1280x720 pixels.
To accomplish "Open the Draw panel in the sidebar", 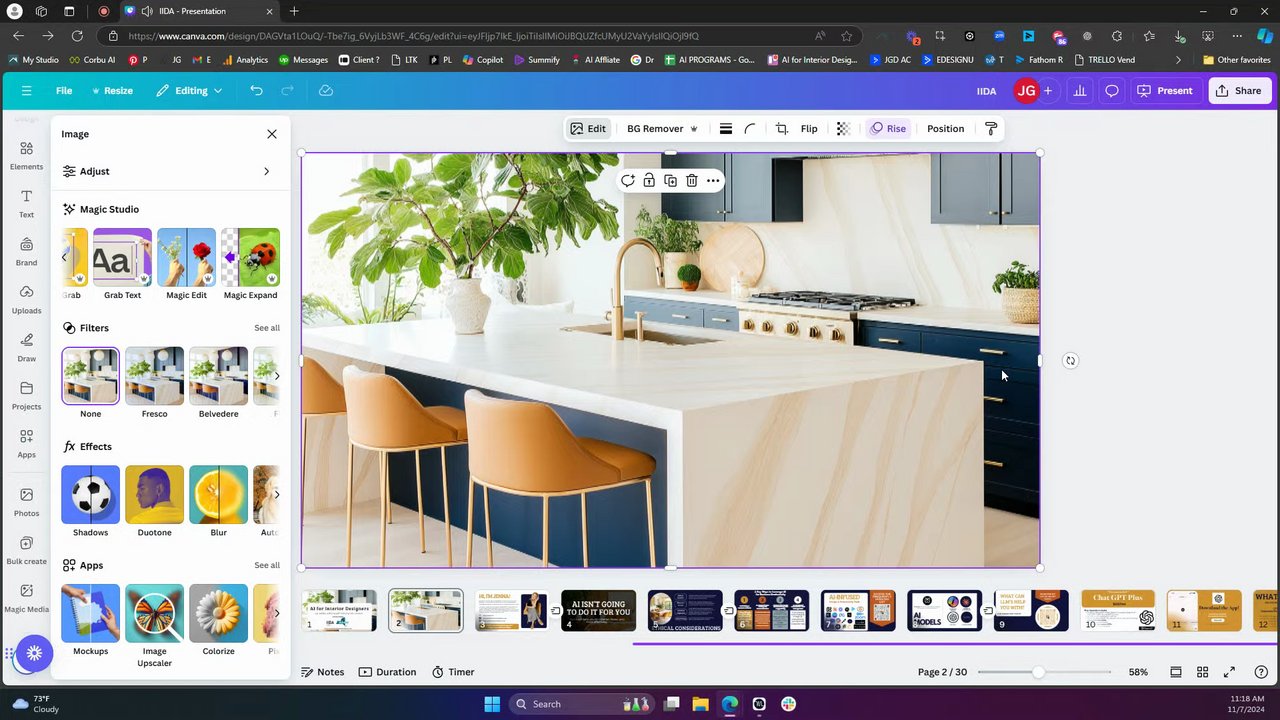I will [26, 347].
